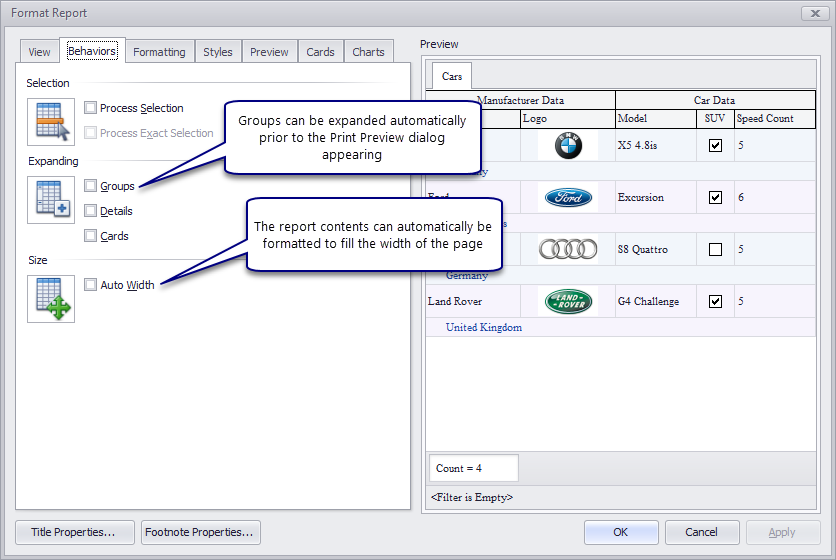Click the Ford logo in preview
The height and width of the screenshot is (560, 836).
coord(567,198)
